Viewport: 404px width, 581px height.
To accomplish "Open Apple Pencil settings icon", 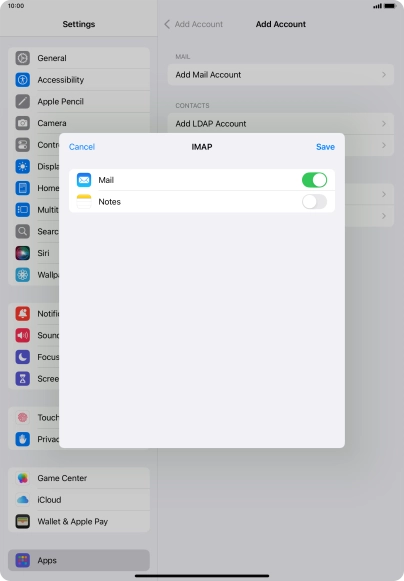I will (x=23, y=102).
